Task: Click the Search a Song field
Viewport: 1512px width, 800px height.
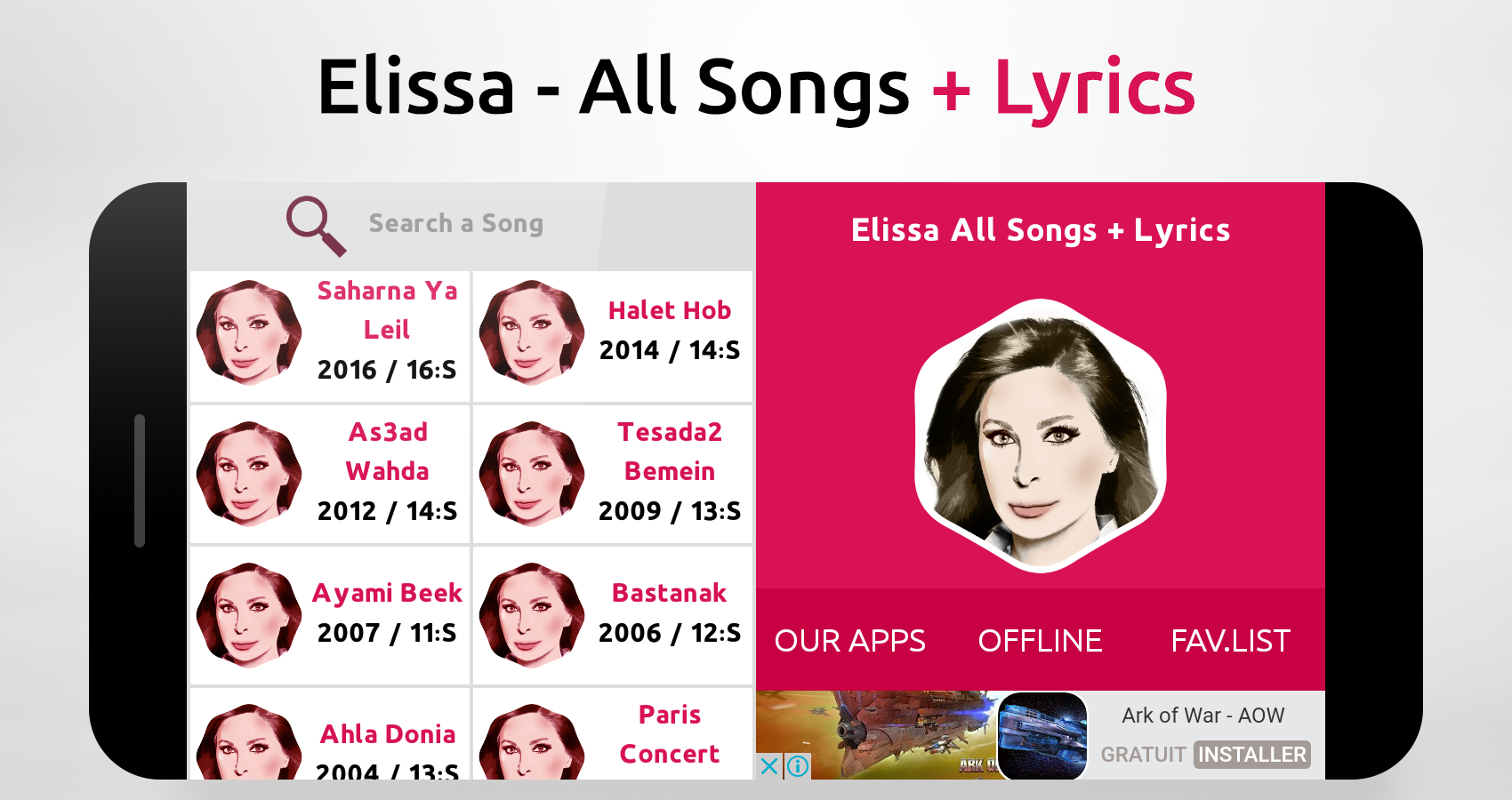Action: [455, 224]
